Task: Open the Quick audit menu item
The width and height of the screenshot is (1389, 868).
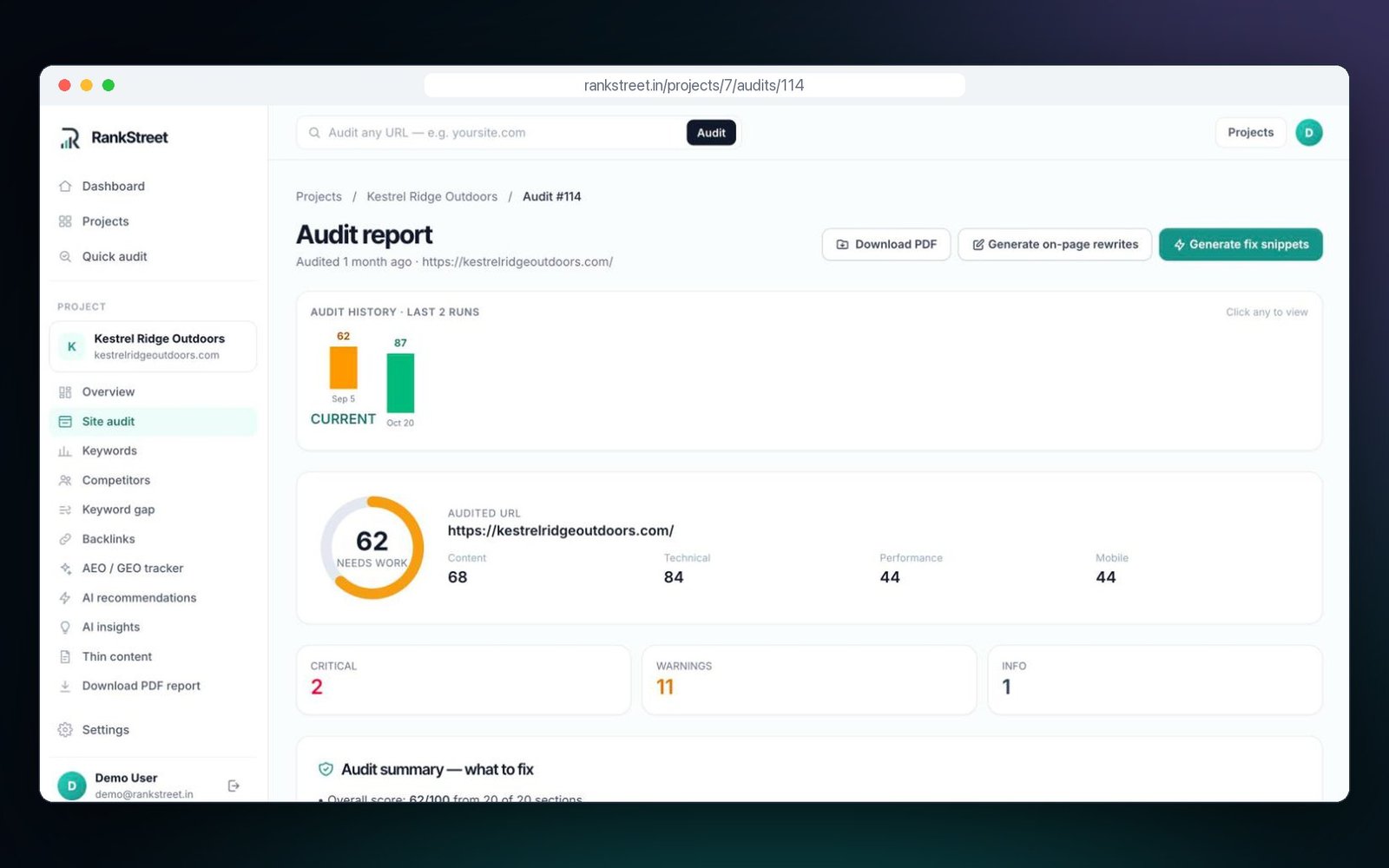Action: pos(154,257)
